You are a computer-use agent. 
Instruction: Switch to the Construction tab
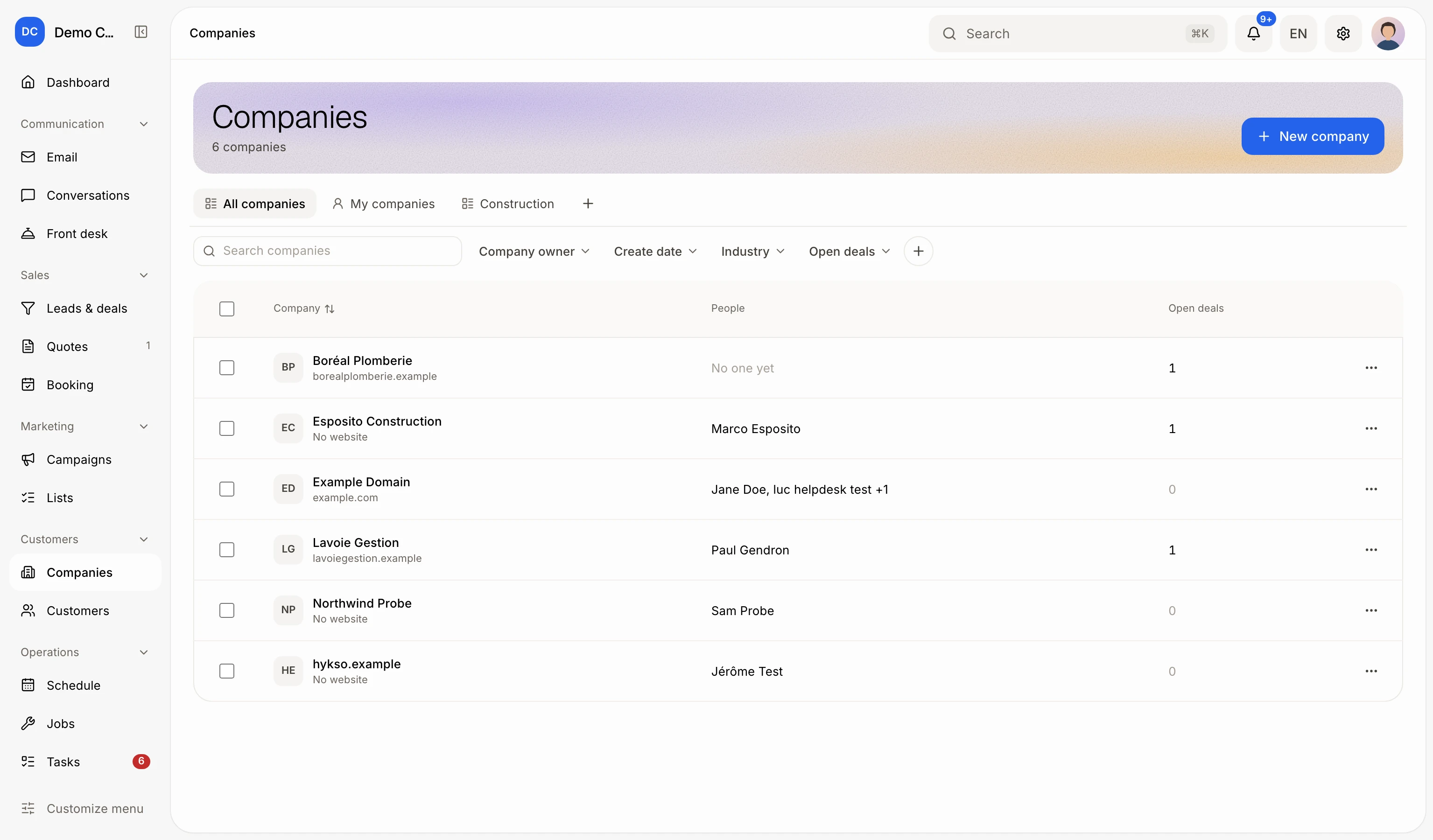point(508,203)
